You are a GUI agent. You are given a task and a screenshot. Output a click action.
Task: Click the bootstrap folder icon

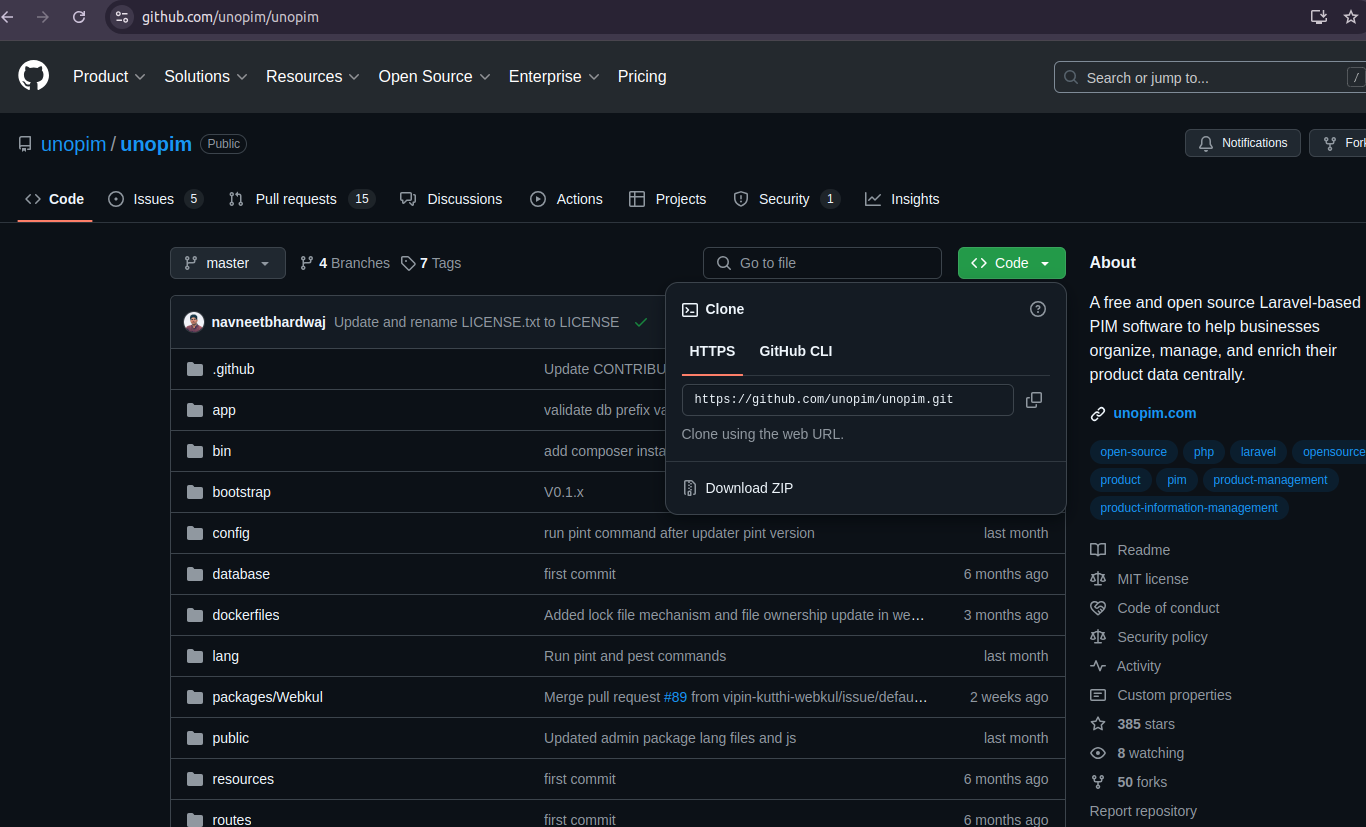coord(194,492)
